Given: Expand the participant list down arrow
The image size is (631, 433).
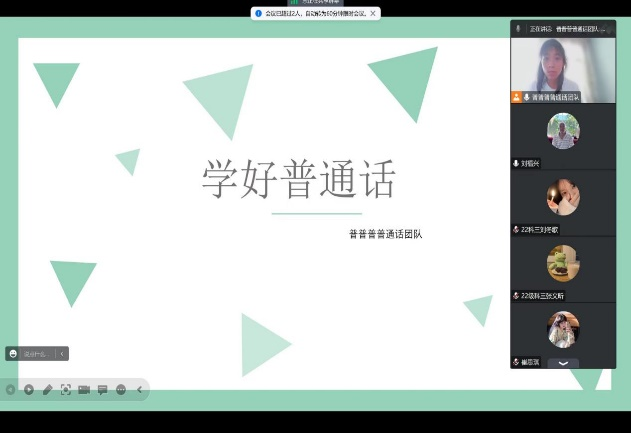Looking at the screenshot, I should (563, 363).
